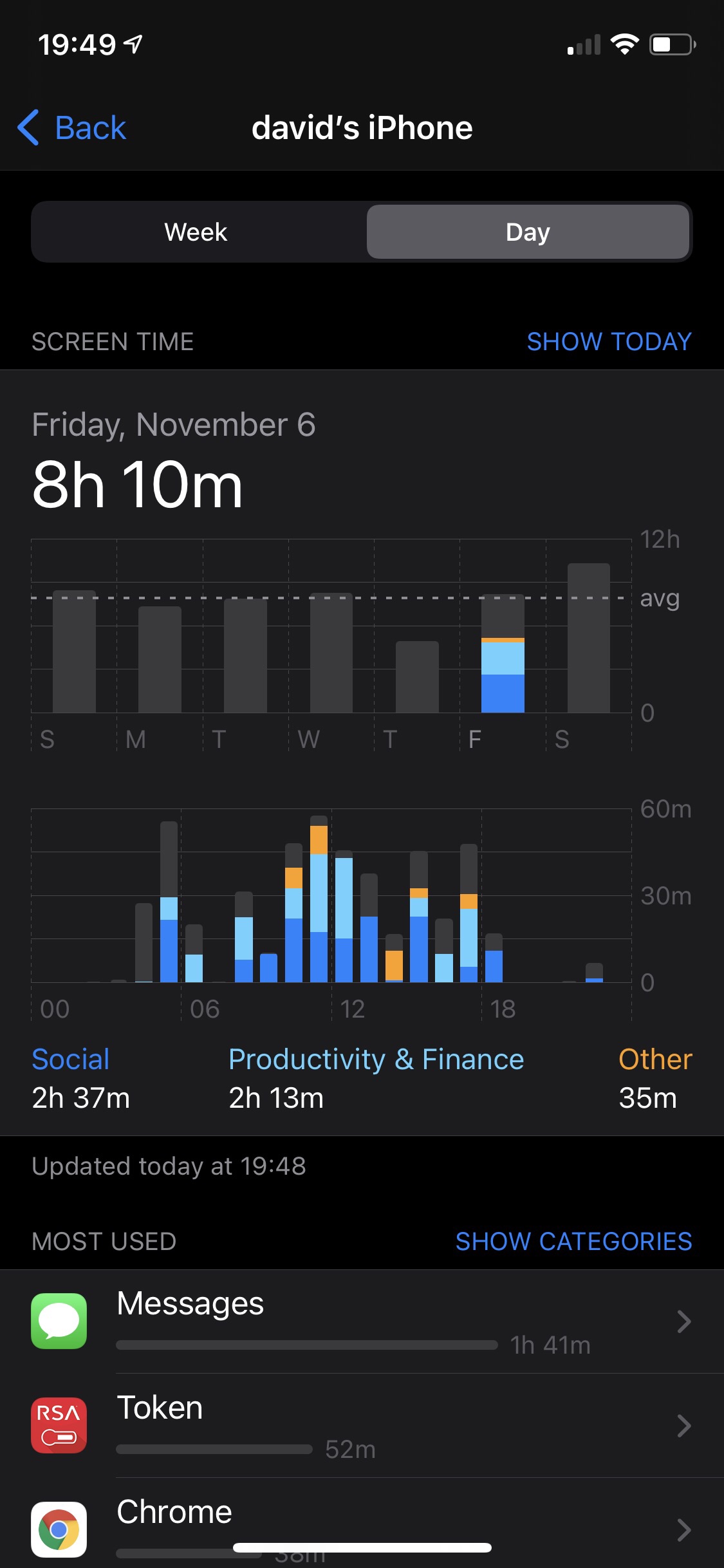This screenshot has height=1568, width=724.
Task: Tap the battery status icon
Action: click(x=672, y=44)
